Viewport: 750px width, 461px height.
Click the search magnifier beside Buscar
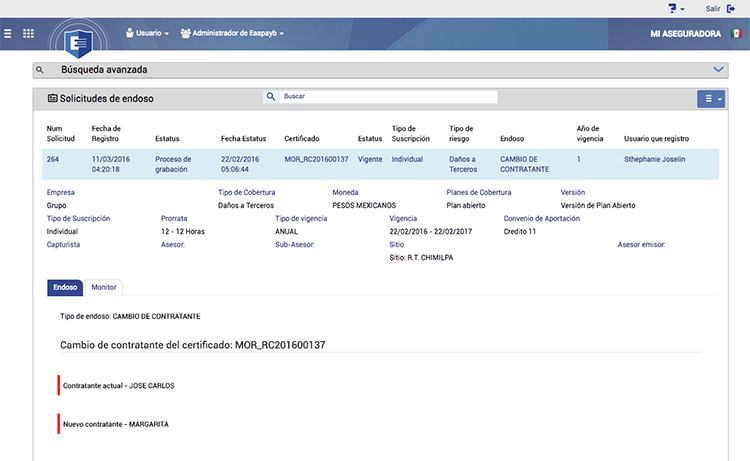click(271, 96)
